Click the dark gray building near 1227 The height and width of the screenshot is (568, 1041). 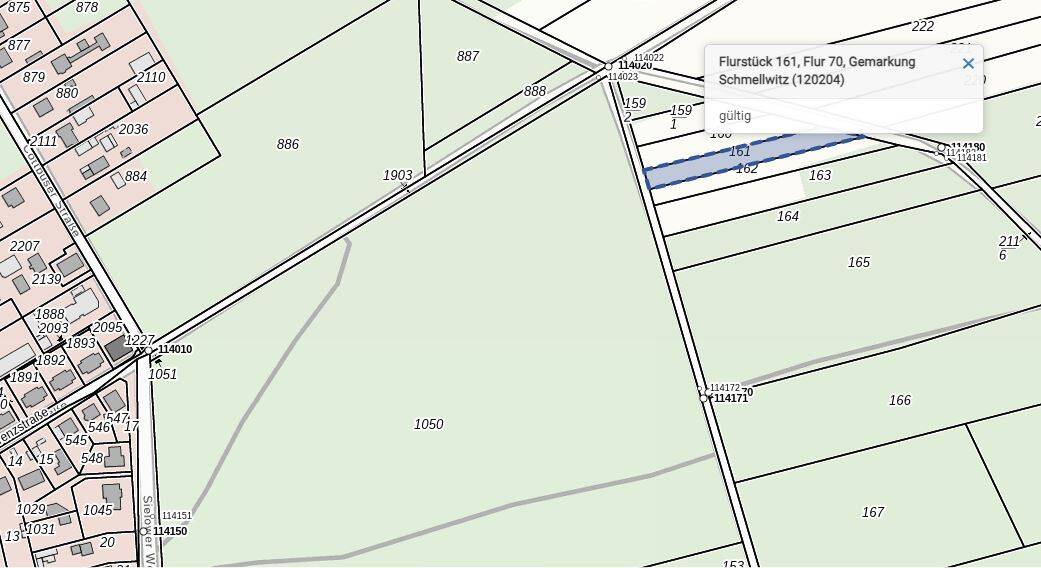pyautogui.click(x=119, y=348)
